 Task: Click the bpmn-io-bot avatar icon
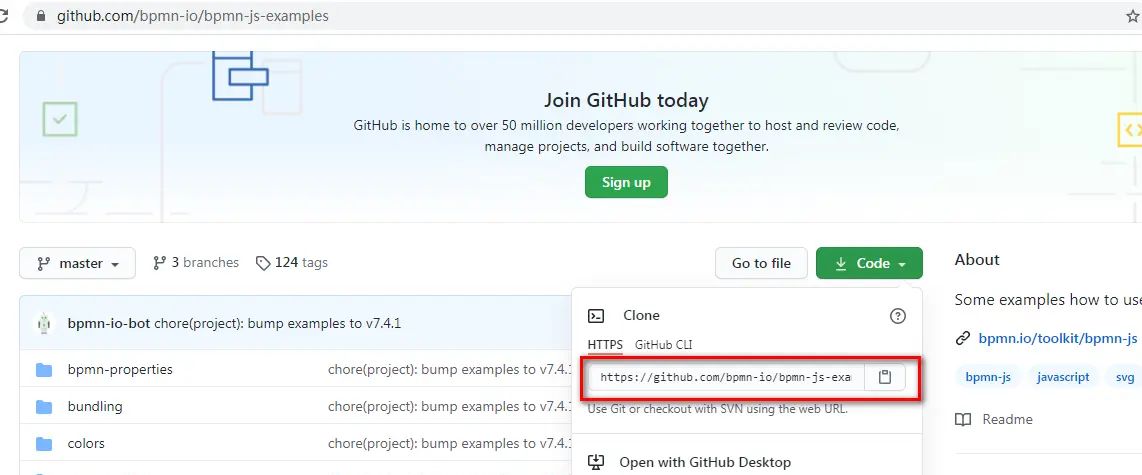tap(44, 323)
